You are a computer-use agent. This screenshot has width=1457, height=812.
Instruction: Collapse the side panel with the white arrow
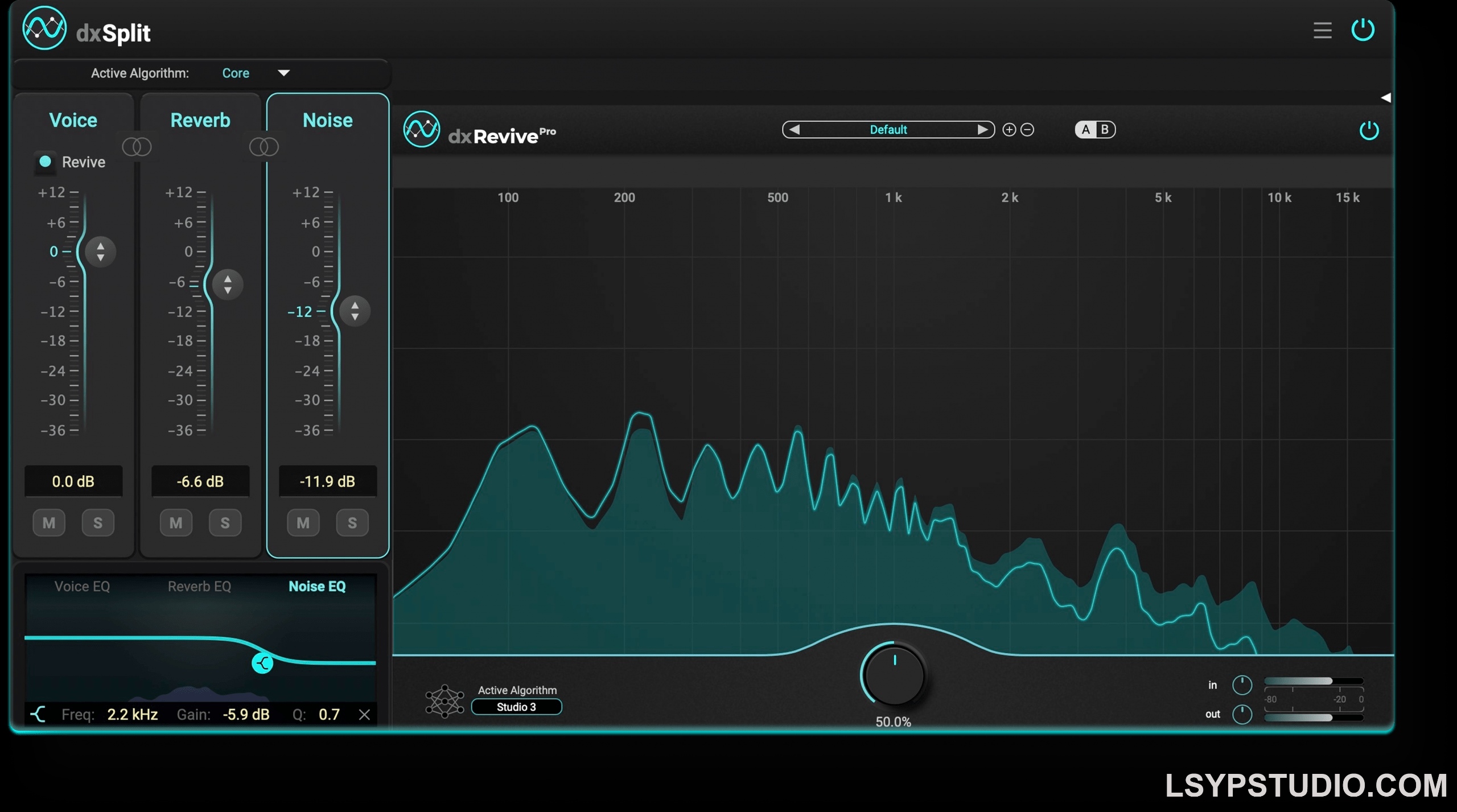(x=1386, y=98)
